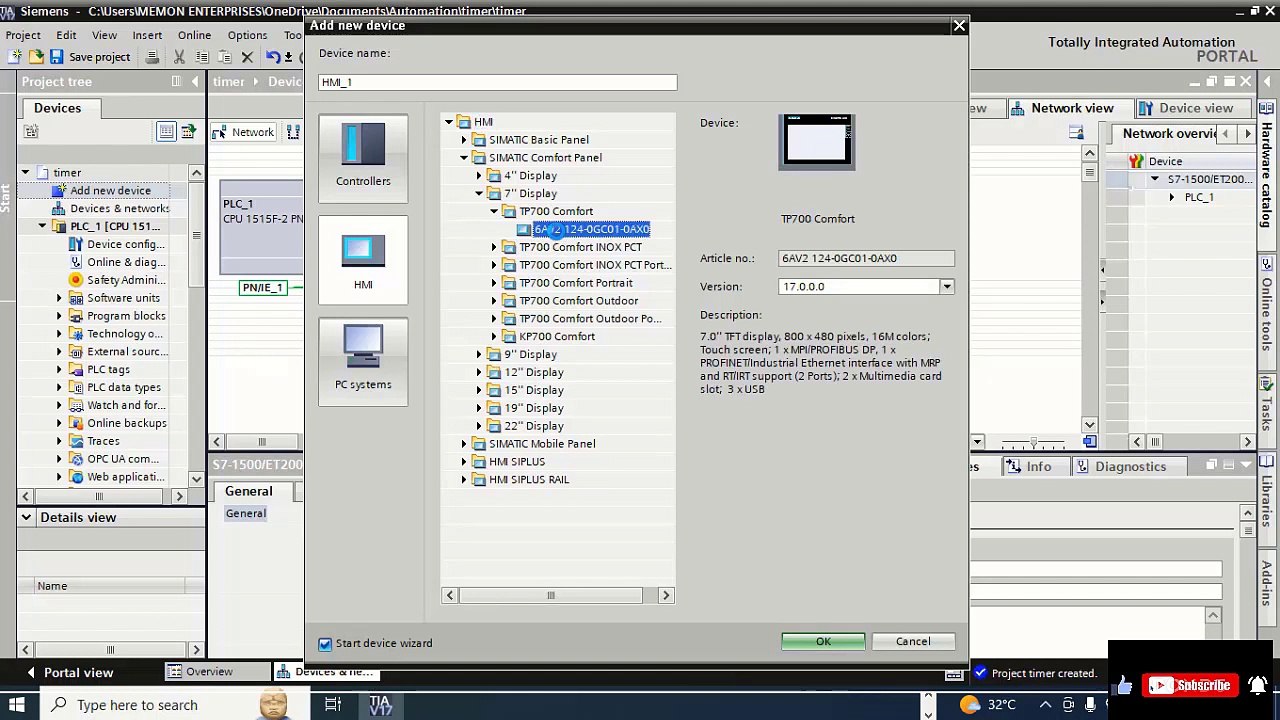Image resolution: width=1280 pixels, height=720 pixels.
Task: Expand the SIMATIC Mobile Panel folder
Action: coord(464,444)
